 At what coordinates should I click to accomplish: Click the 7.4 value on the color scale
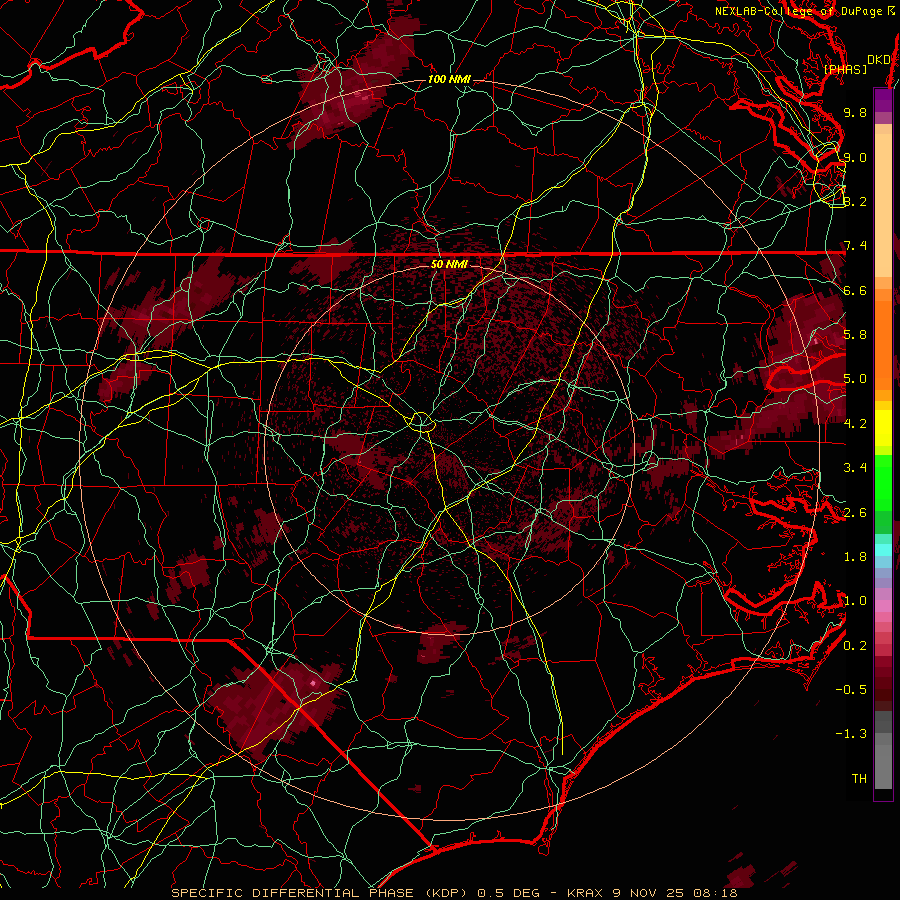855,246
